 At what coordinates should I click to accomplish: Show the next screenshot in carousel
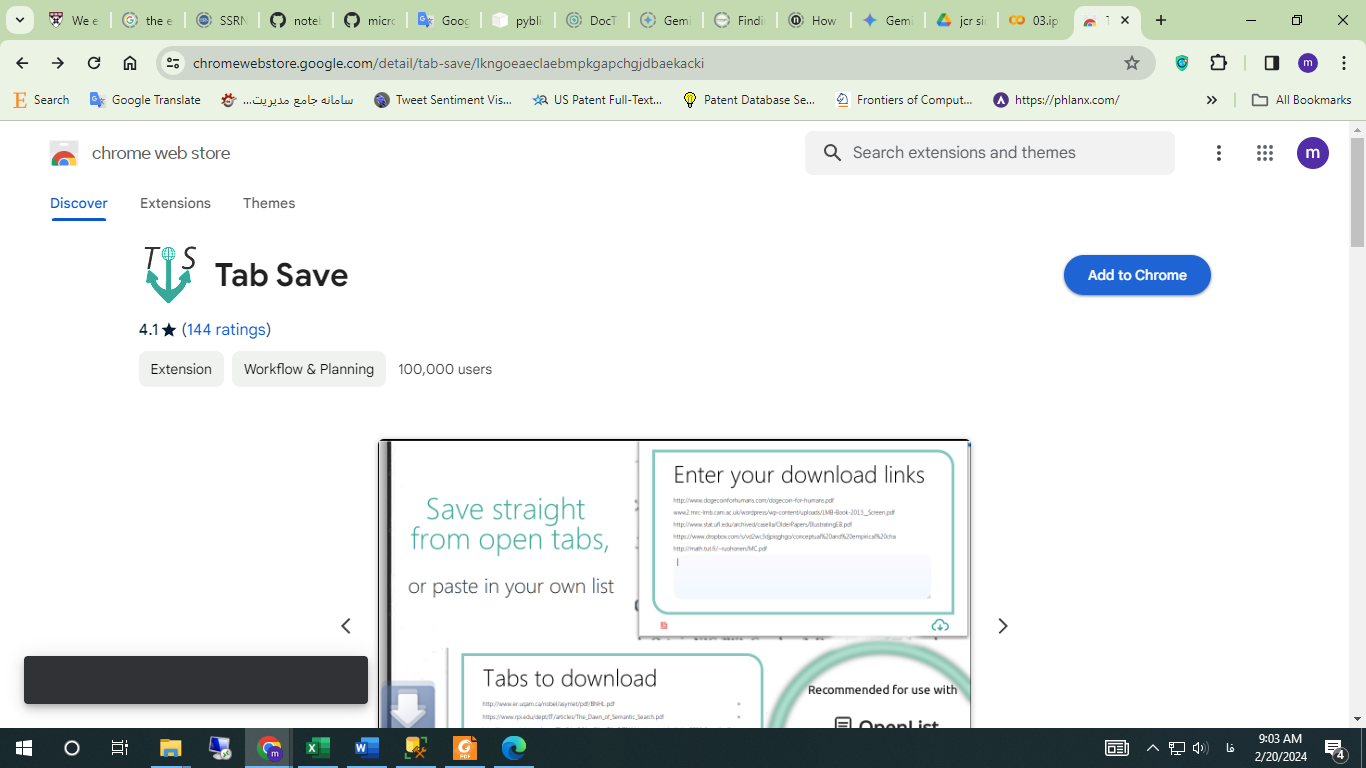1003,626
